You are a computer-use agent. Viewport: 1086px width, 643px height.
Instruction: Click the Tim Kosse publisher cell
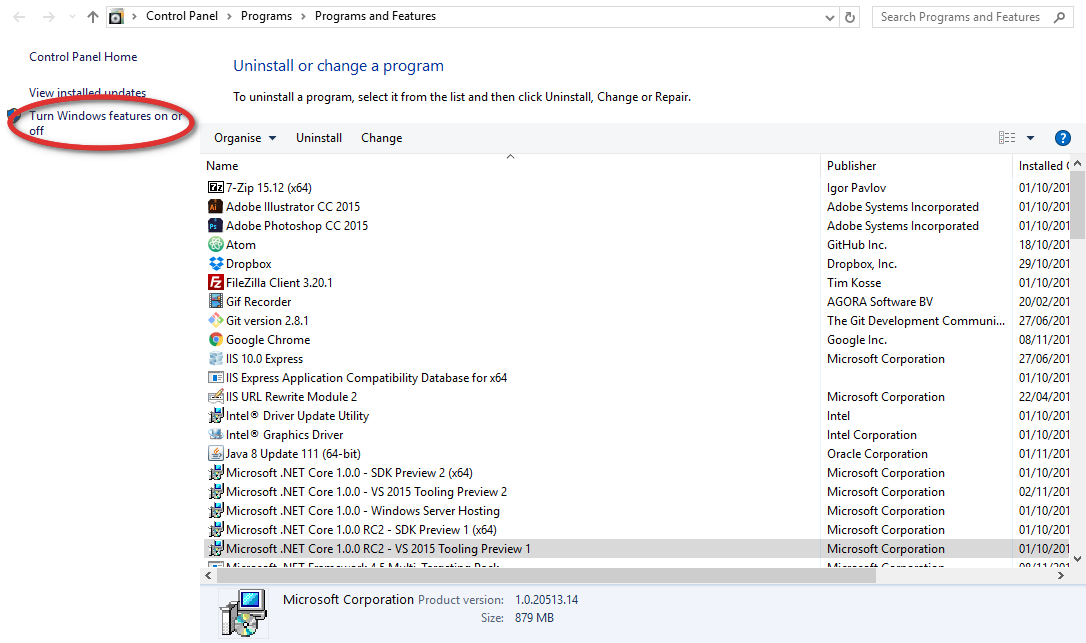[x=854, y=283]
